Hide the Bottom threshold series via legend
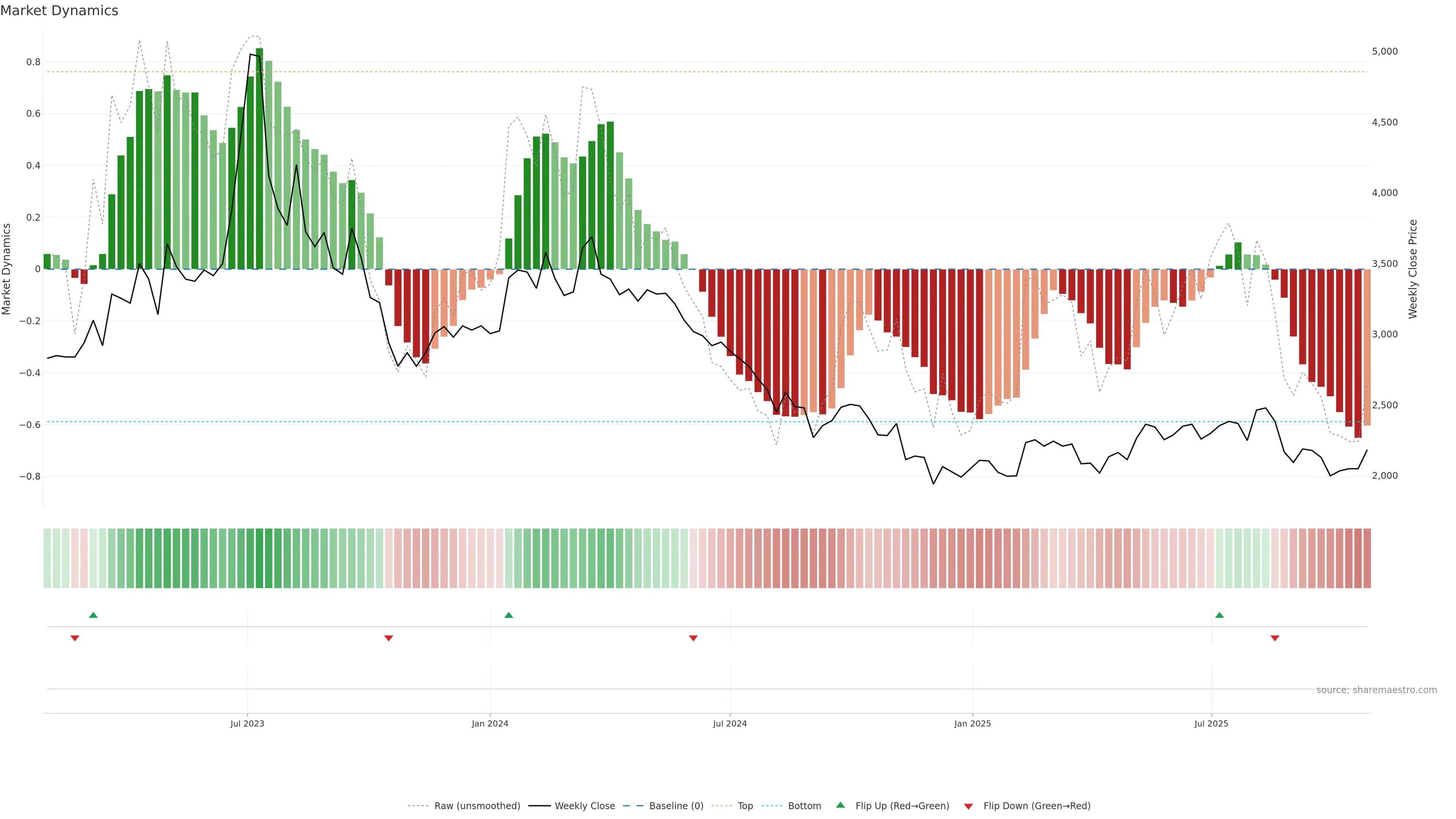 point(804,806)
